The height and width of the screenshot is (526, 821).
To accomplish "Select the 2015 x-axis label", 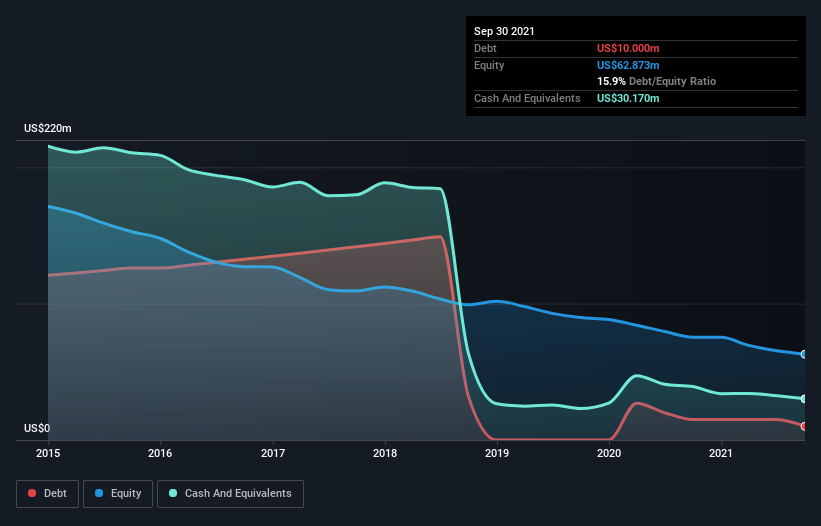I will coord(48,453).
